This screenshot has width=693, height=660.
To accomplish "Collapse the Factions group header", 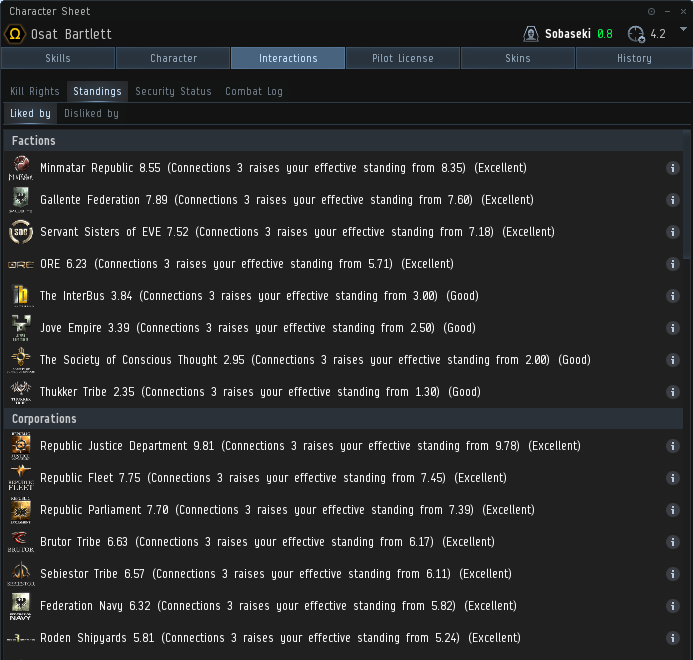I will pos(343,141).
